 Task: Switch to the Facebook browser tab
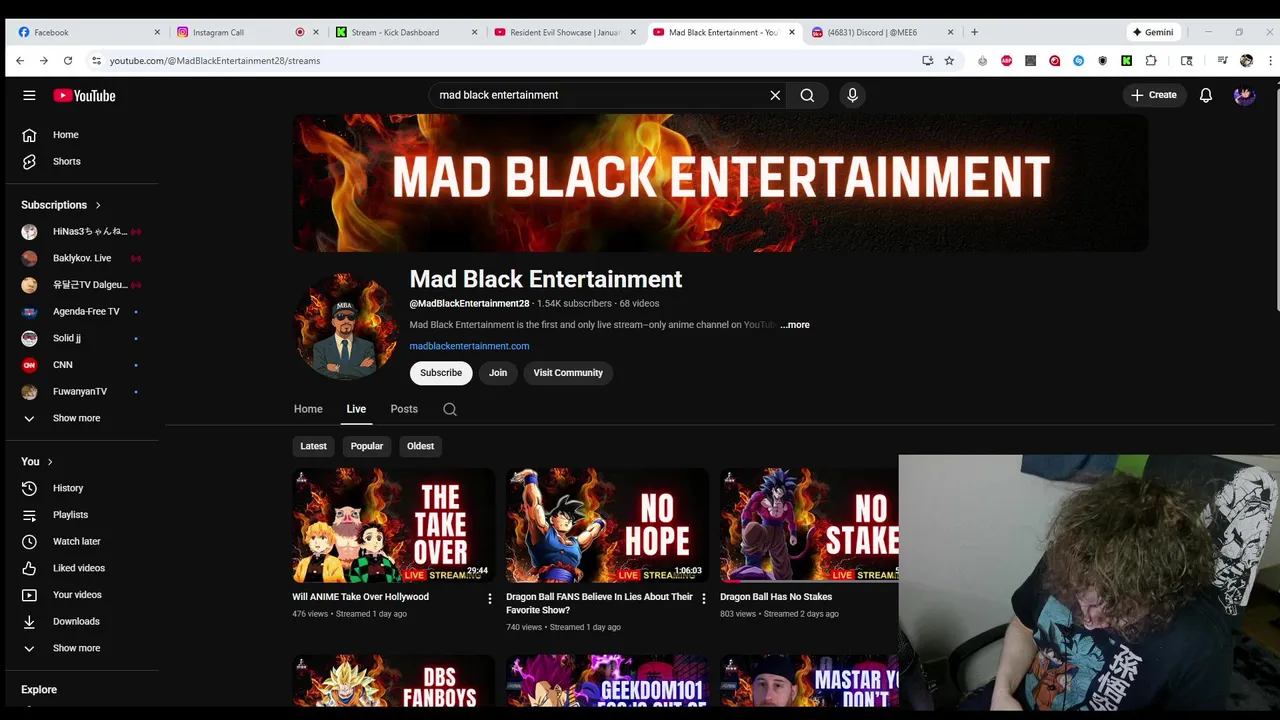(x=88, y=32)
